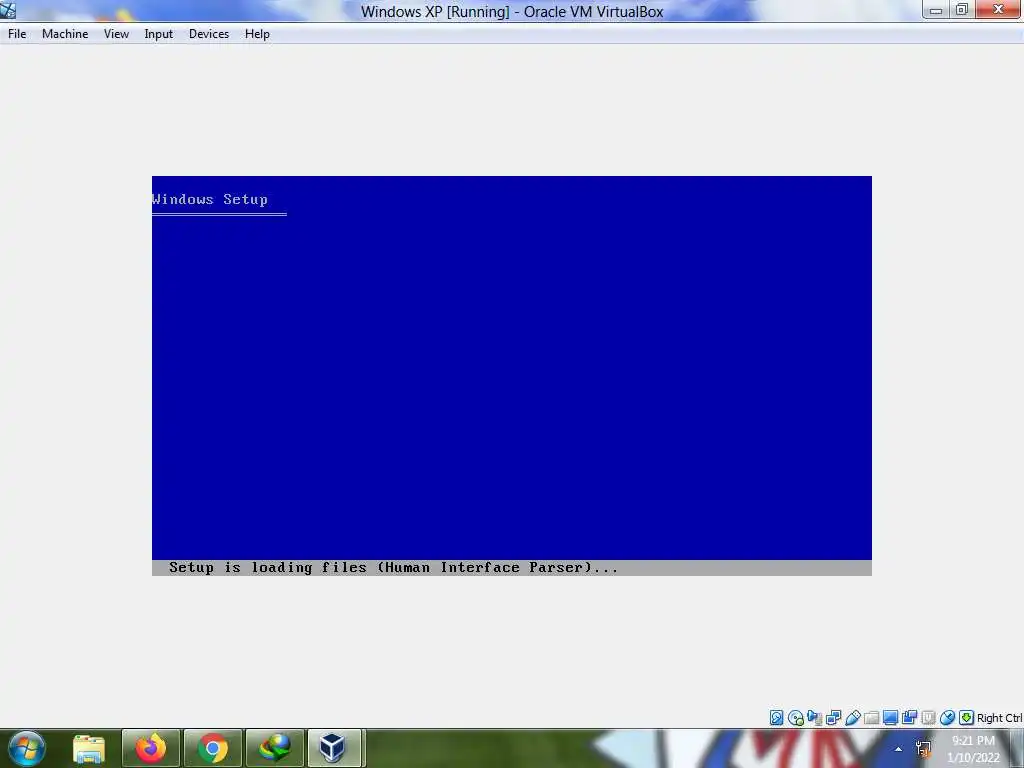Click the hard disk activity status icon
Image resolution: width=1024 pixels, height=768 pixels.
tap(776, 718)
